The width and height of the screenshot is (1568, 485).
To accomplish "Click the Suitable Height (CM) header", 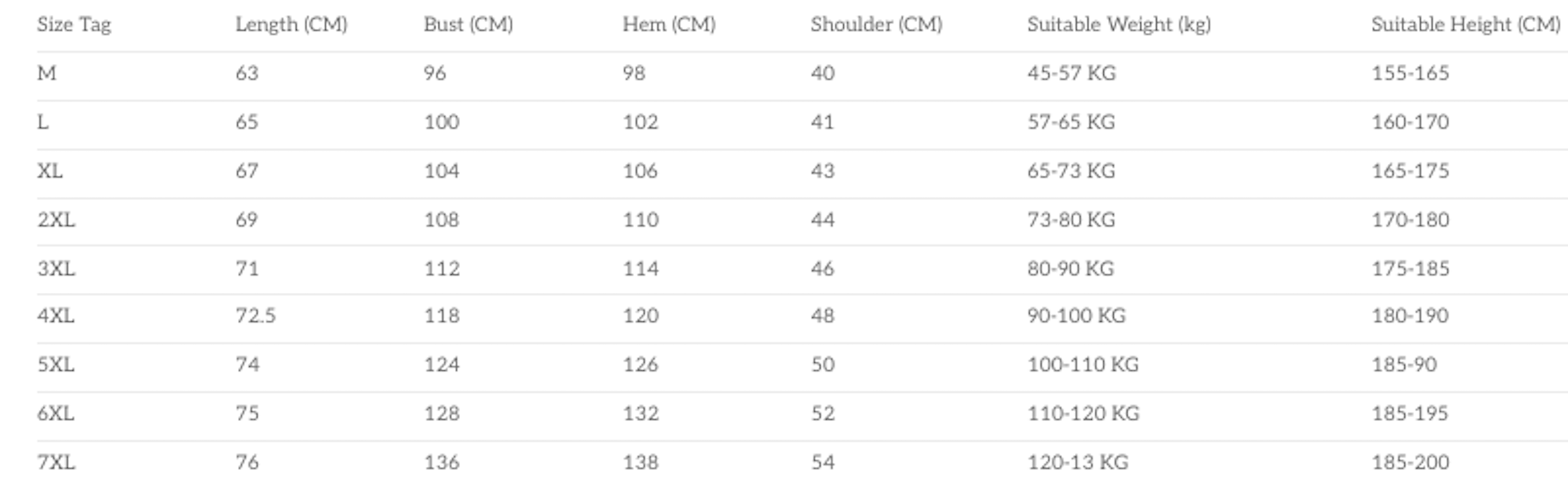I will click(x=1466, y=25).
